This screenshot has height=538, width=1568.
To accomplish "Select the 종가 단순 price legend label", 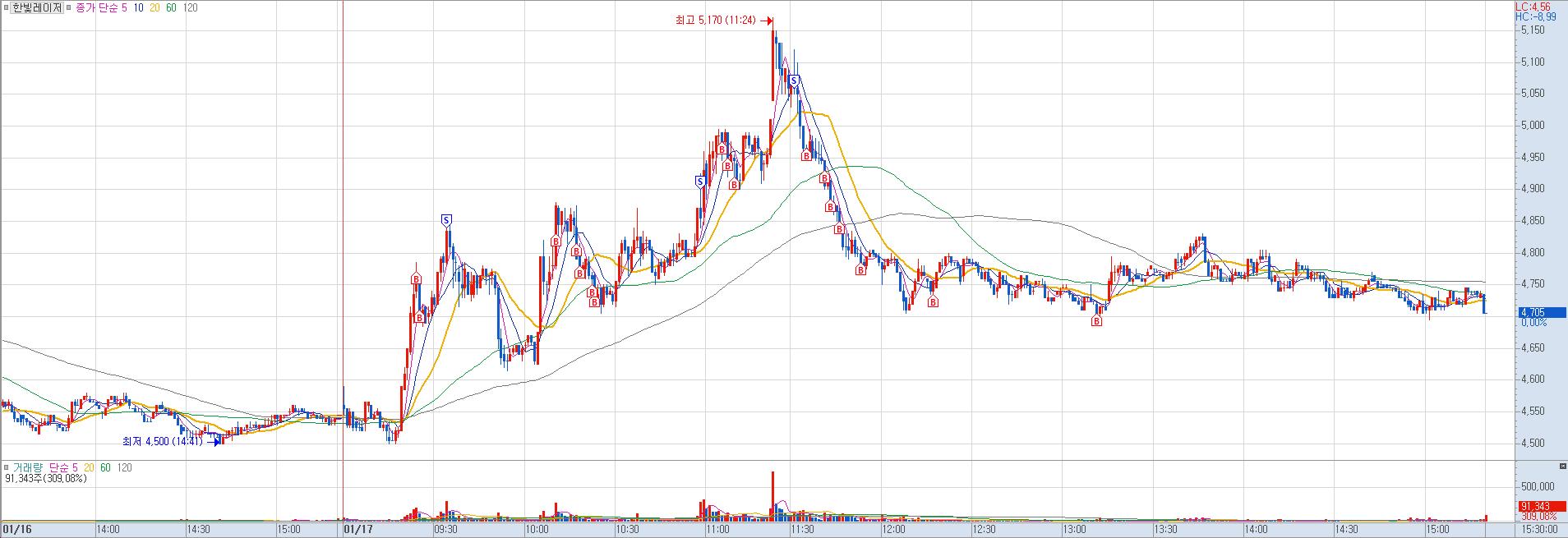I will [x=96, y=7].
